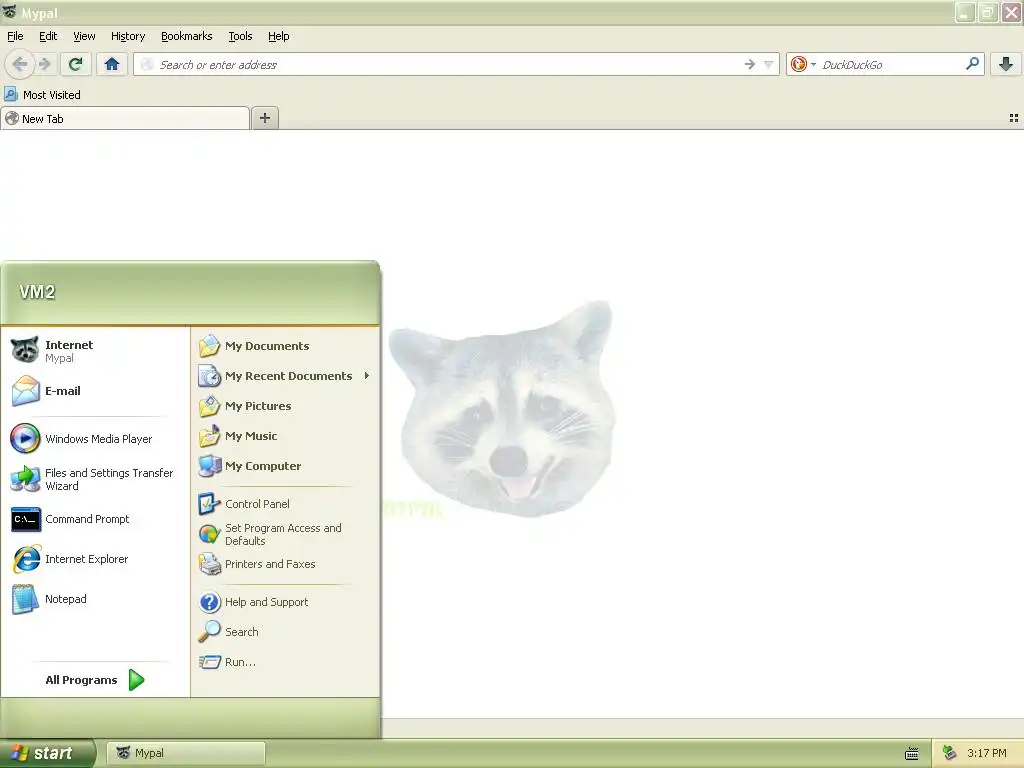Launch Command Prompt
The width and height of the screenshot is (1024, 768).
click(95, 519)
